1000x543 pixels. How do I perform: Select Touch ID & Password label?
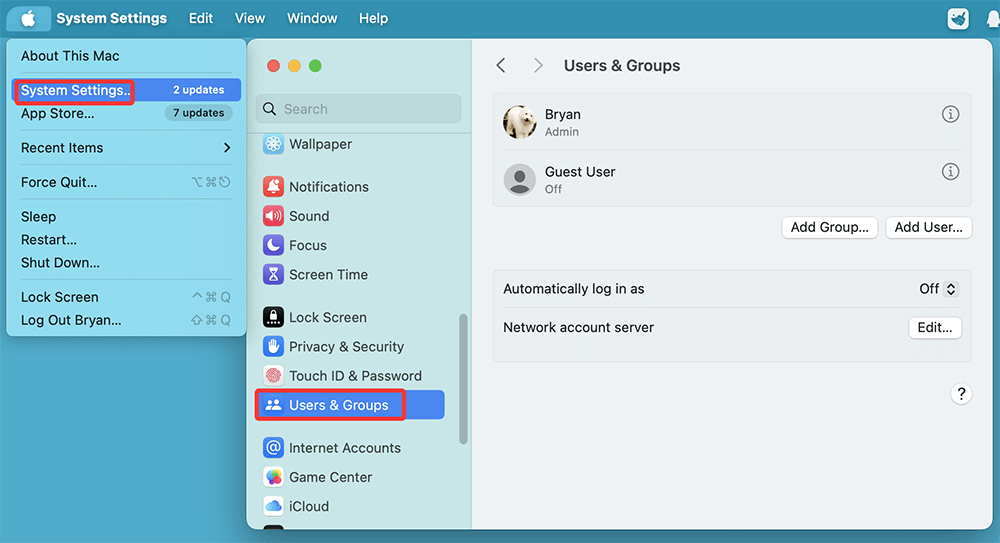coord(355,376)
